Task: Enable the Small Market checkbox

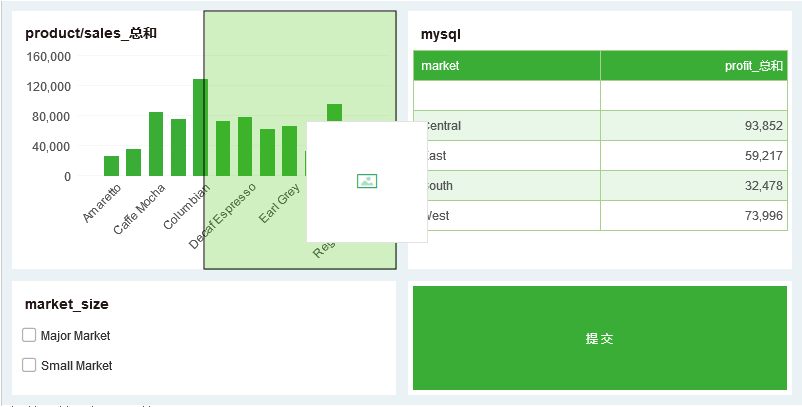Action: [x=30, y=366]
